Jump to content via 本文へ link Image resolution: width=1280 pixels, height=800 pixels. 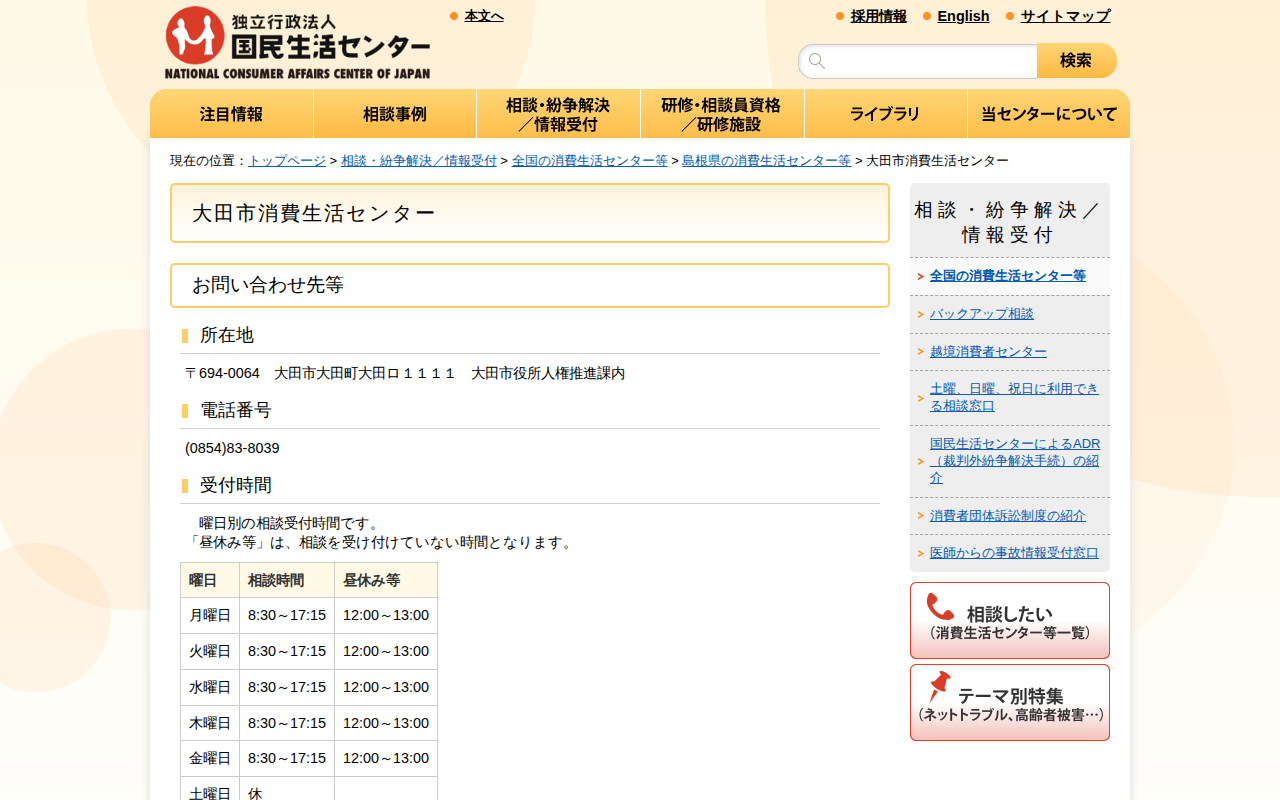(x=484, y=16)
